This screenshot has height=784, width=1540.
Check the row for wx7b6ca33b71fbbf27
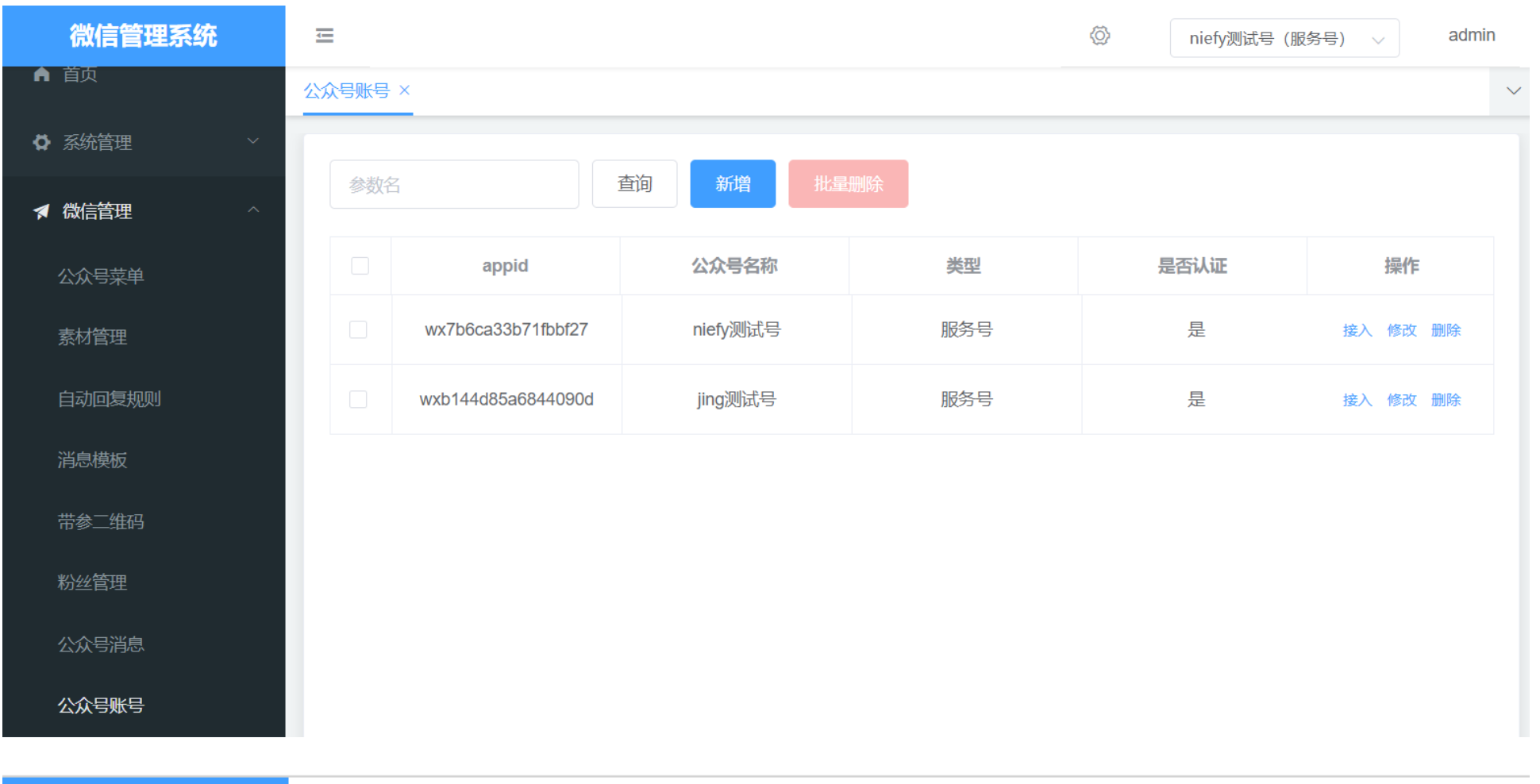[x=359, y=329]
